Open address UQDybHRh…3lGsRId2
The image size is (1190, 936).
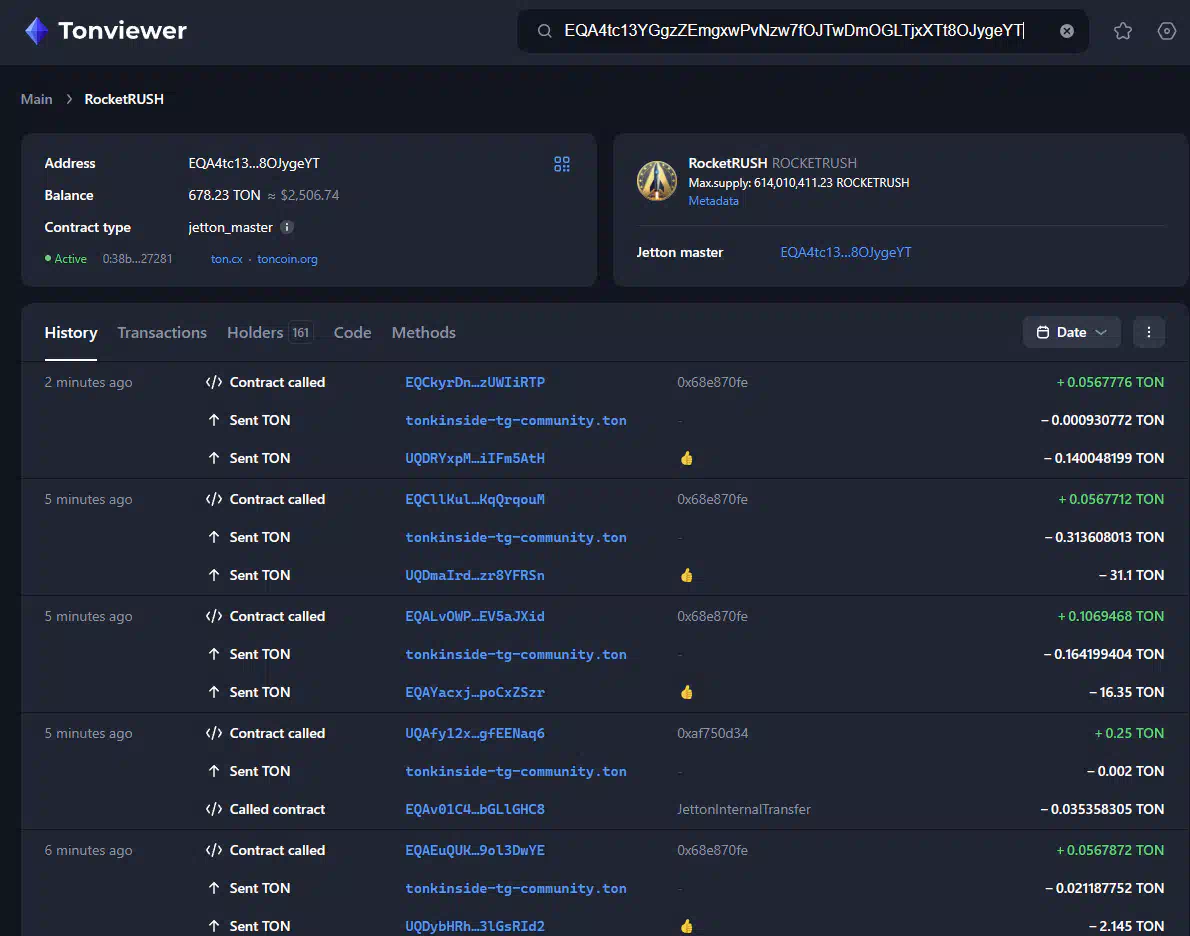tap(474, 925)
